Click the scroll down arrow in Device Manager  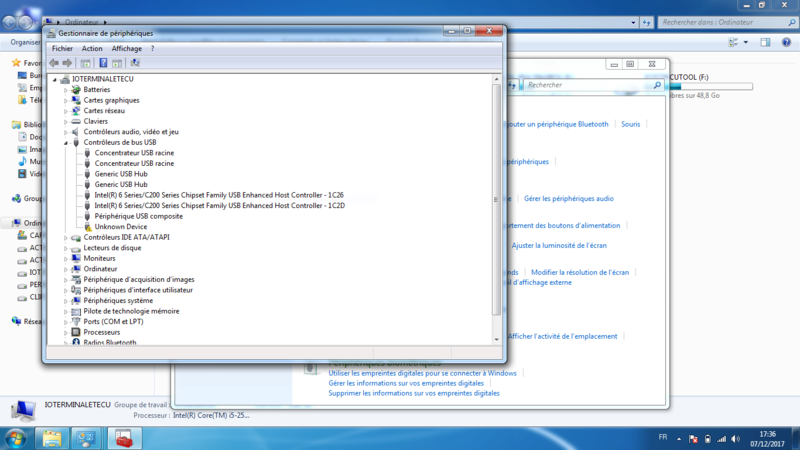[x=496, y=339]
